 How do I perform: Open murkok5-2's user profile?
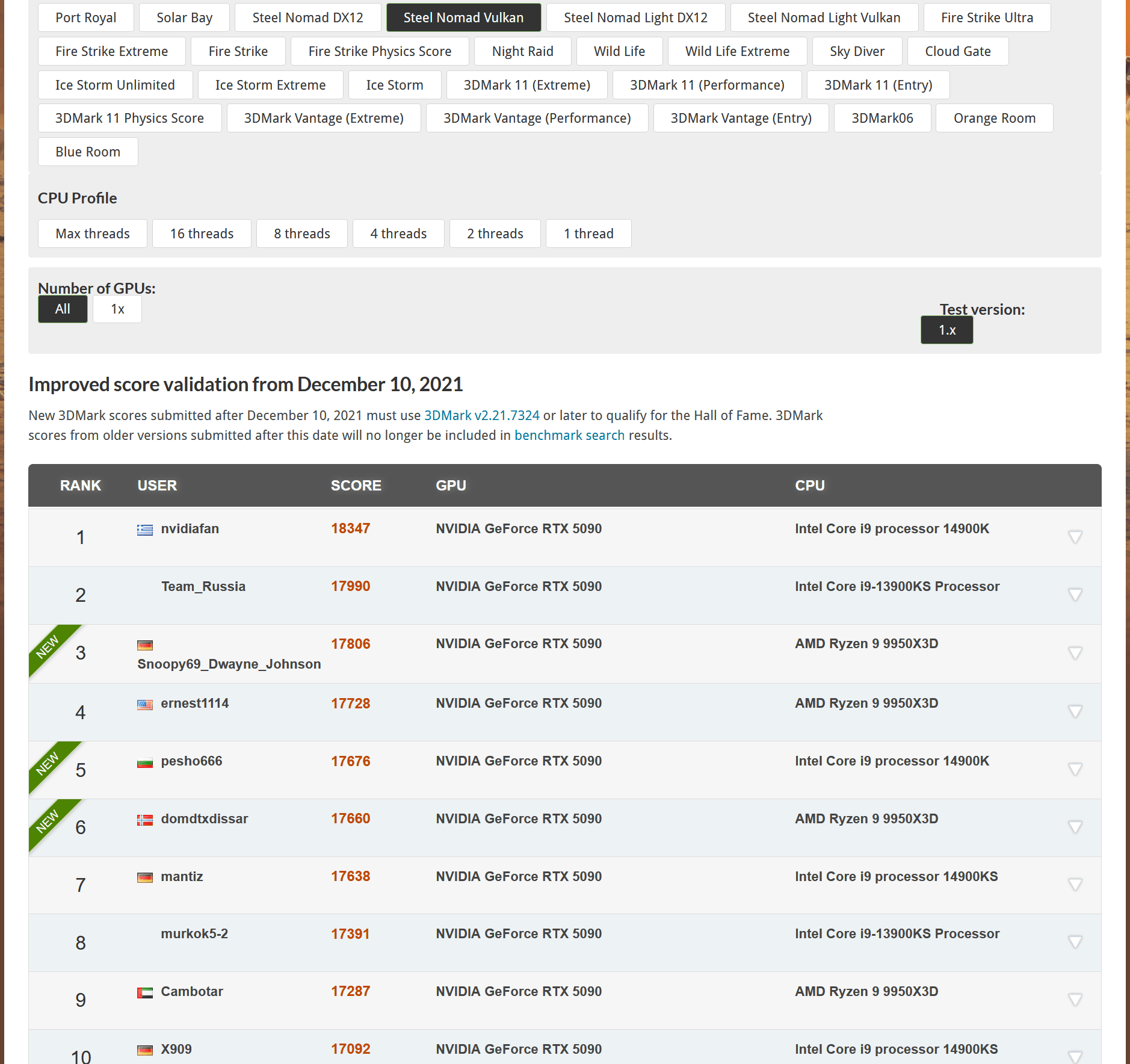(194, 934)
